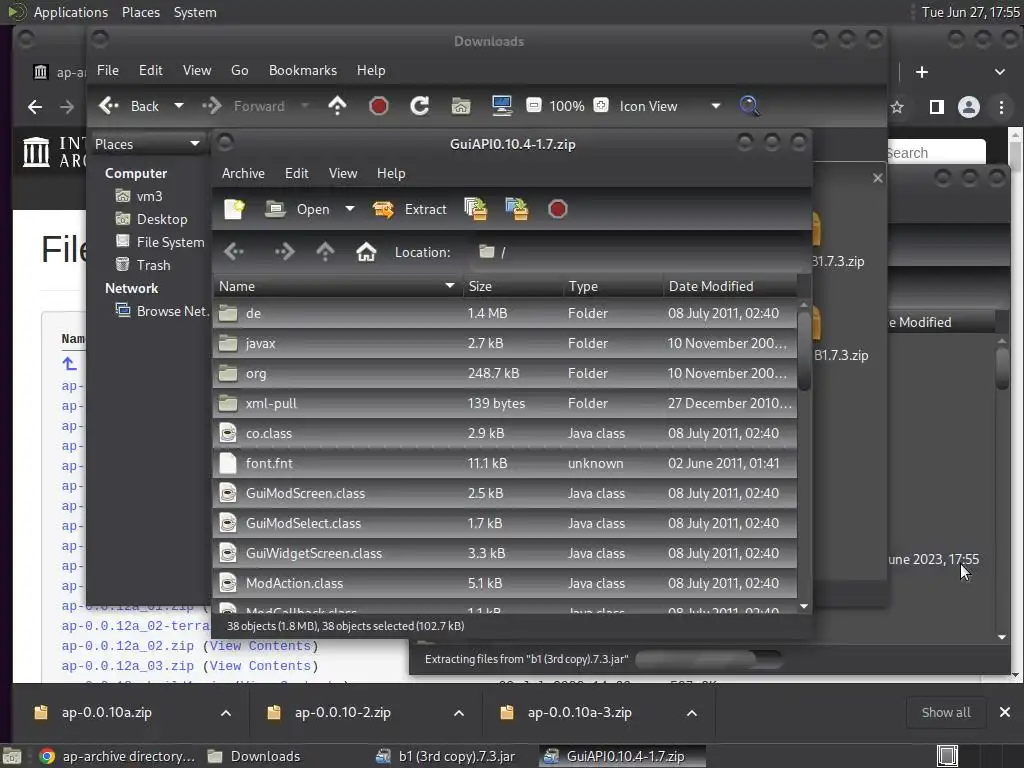
Task: Go back in archive location history
Action: 234,252
